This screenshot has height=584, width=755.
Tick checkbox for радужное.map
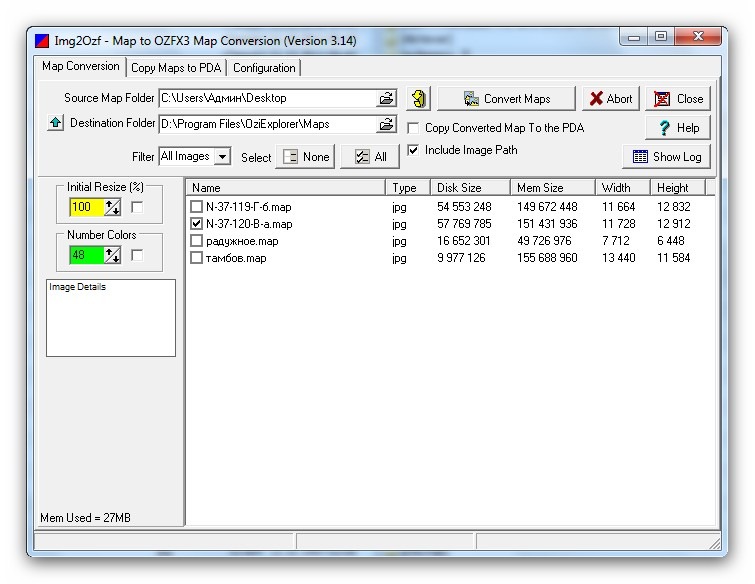[x=196, y=241]
